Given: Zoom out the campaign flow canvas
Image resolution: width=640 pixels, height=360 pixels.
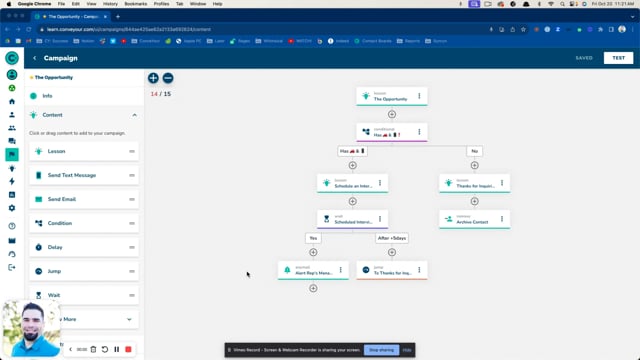Looking at the screenshot, I should 168,78.
